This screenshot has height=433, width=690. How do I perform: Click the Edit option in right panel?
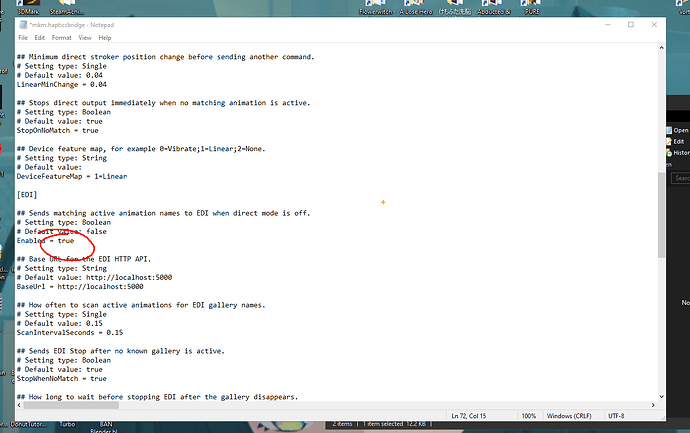pyautogui.click(x=678, y=142)
